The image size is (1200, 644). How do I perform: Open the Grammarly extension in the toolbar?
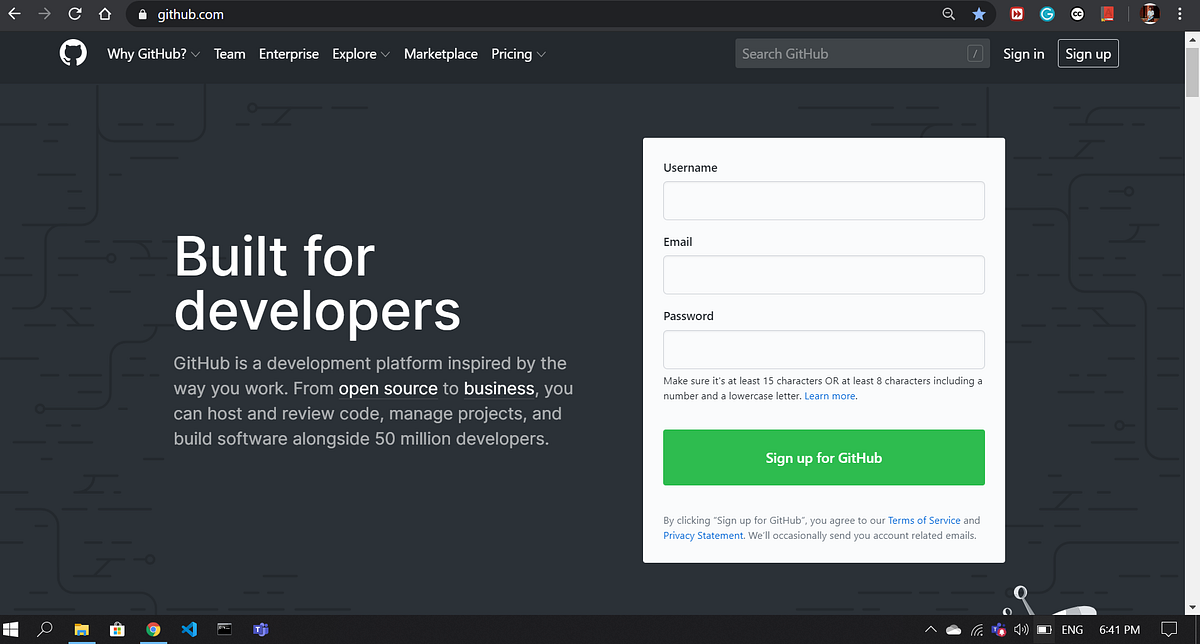1046,14
